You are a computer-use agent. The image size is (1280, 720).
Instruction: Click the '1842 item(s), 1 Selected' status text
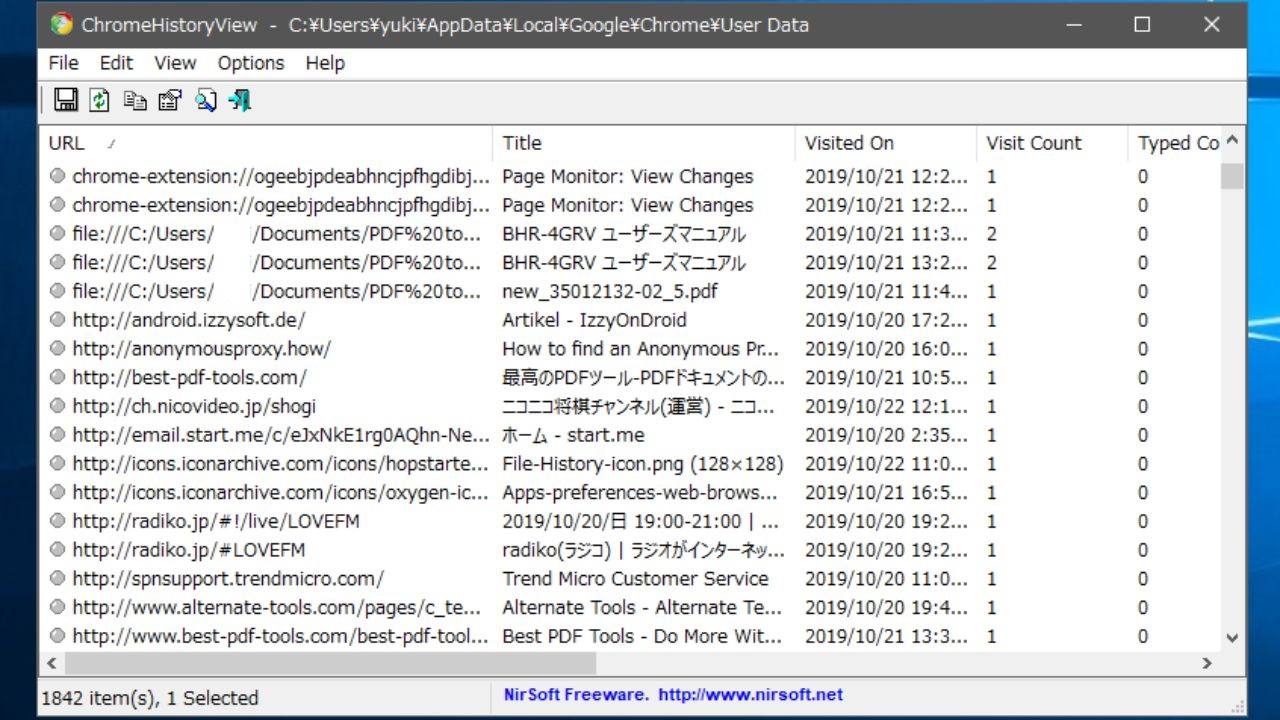[x=150, y=698]
